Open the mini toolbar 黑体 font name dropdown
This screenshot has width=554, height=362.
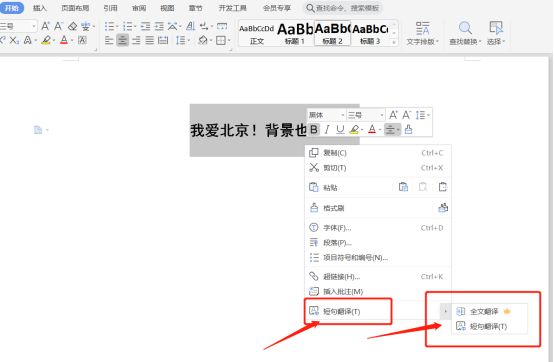pyautogui.click(x=343, y=115)
